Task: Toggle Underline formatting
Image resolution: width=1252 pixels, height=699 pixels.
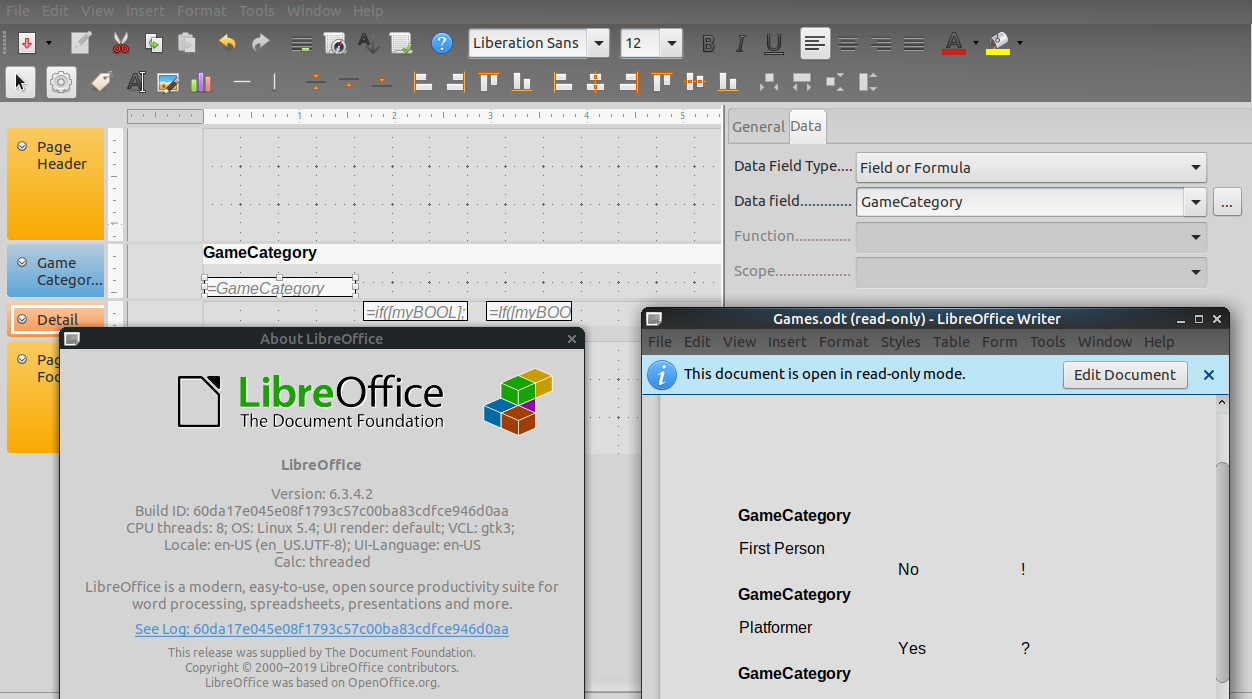Action: (774, 43)
